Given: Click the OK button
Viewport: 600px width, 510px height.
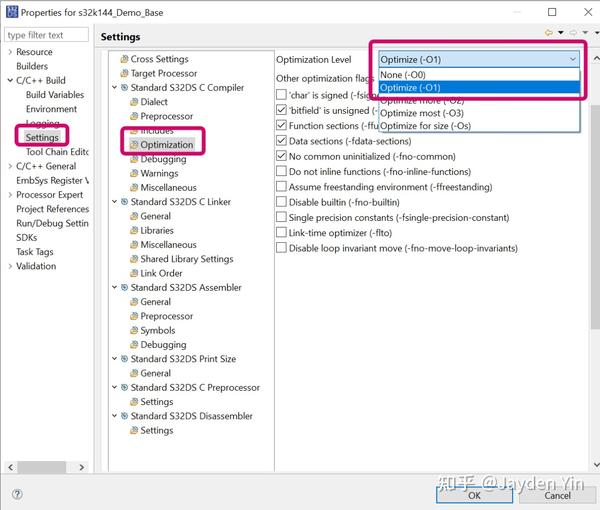Looking at the screenshot, I should (x=474, y=495).
